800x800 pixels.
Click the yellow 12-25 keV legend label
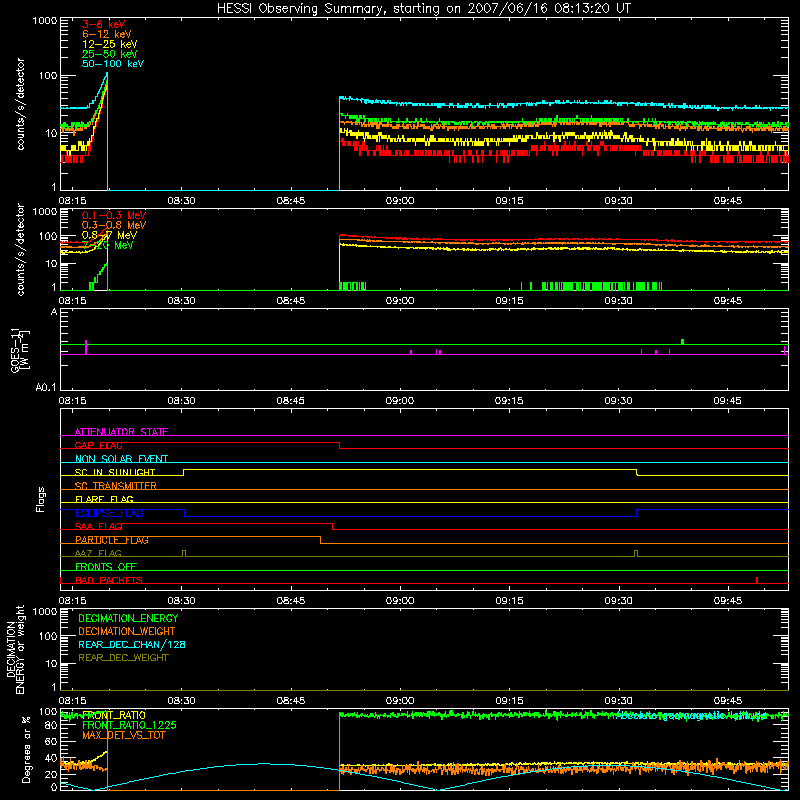click(110, 44)
